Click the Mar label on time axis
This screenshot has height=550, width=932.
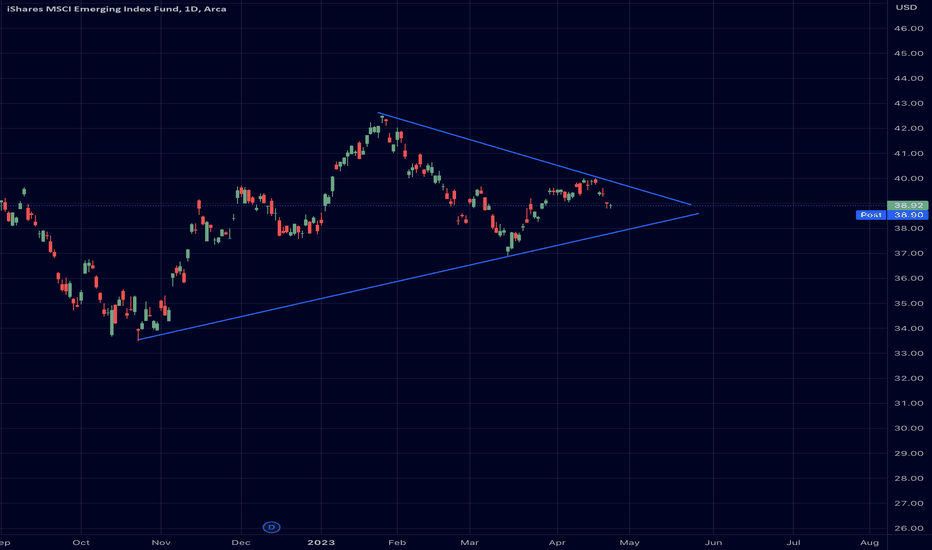(x=470, y=542)
